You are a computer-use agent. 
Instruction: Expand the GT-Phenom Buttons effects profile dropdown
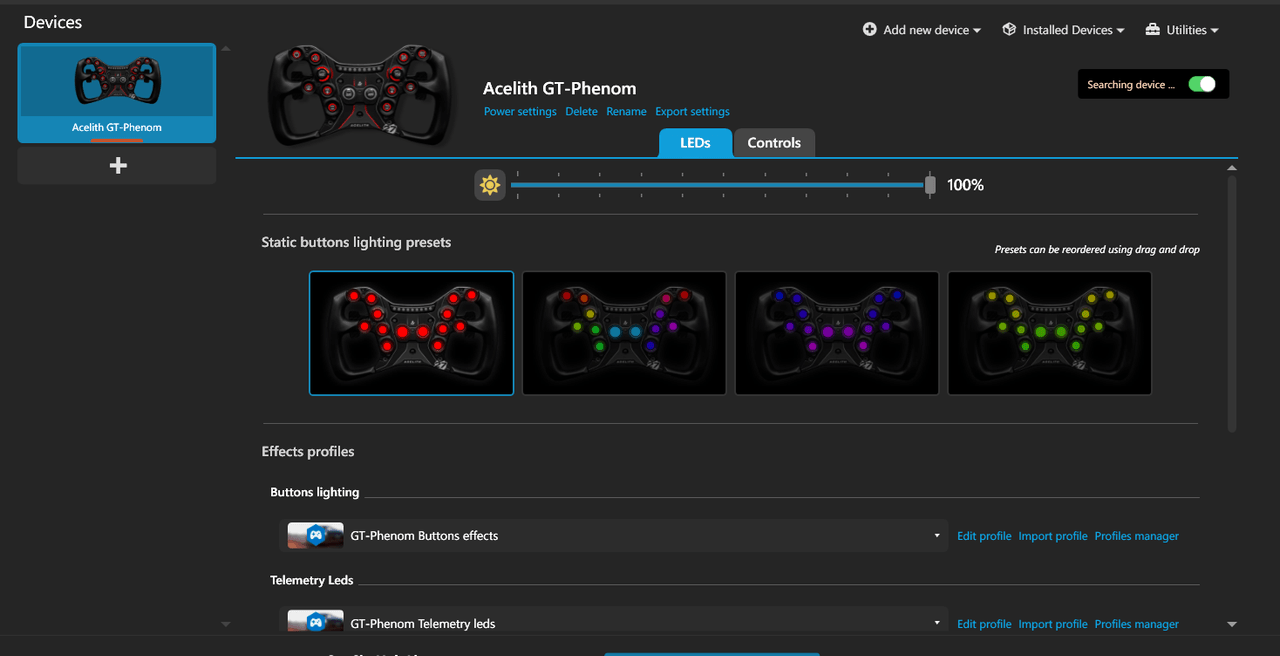[937, 536]
